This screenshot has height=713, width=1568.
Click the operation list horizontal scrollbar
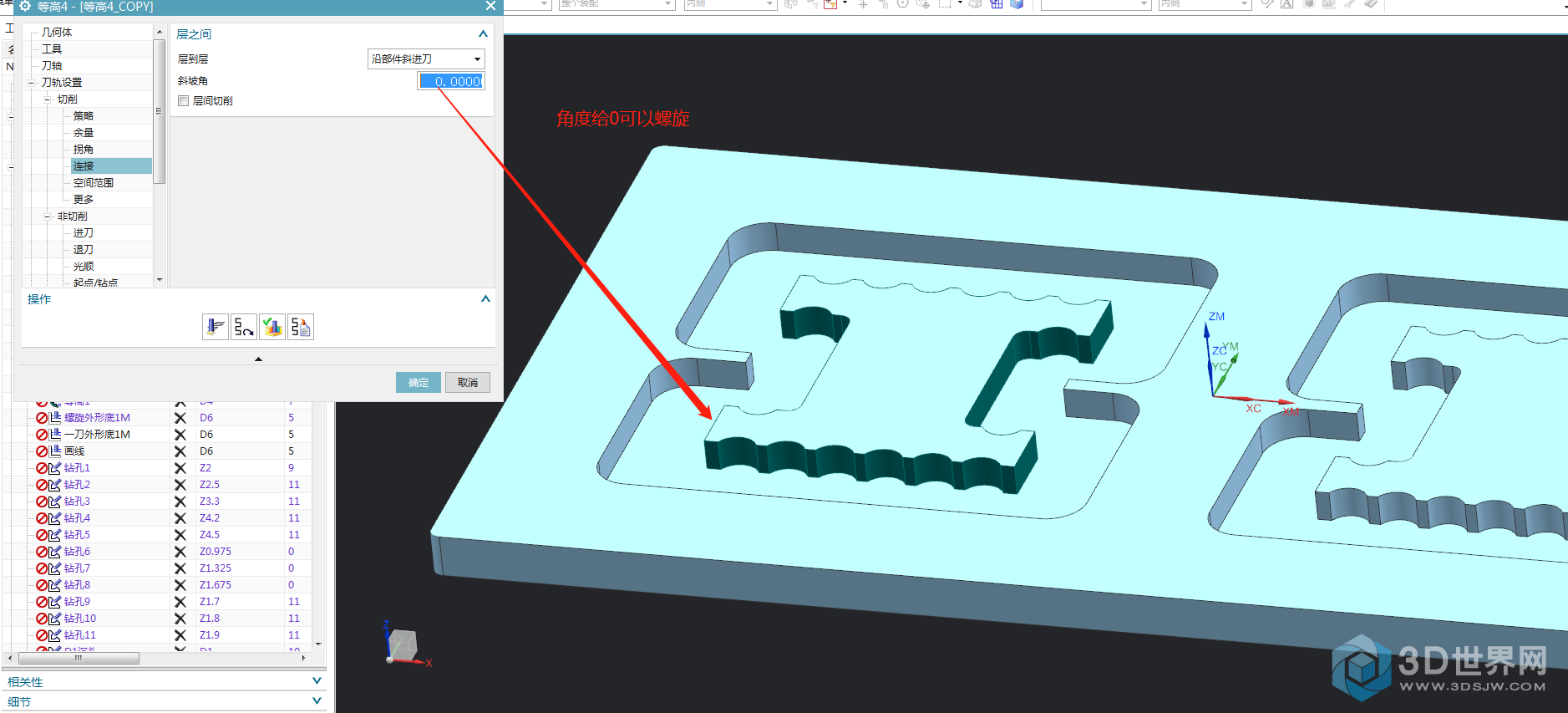(79, 659)
